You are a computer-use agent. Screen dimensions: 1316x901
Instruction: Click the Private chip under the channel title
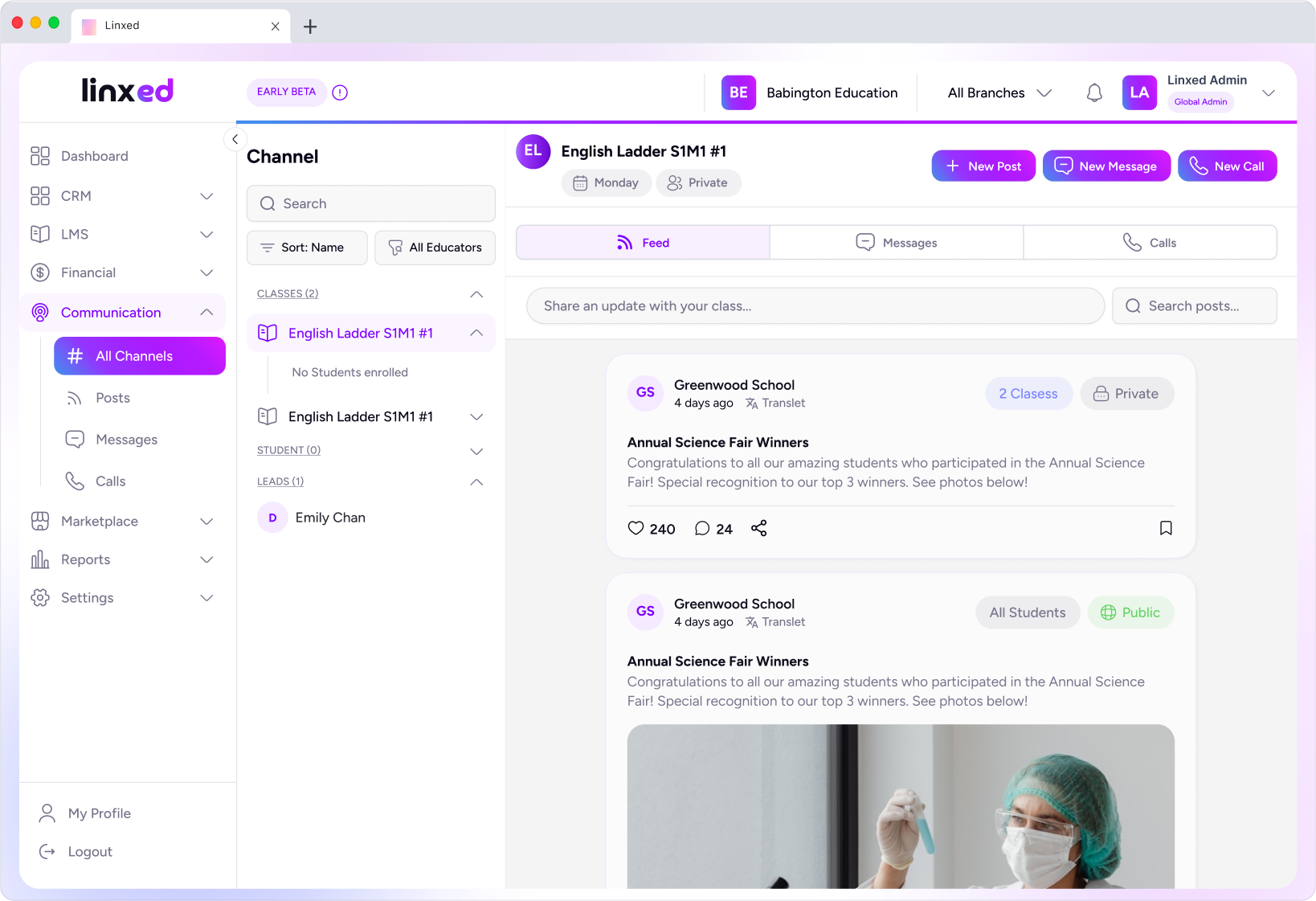click(697, 183)
